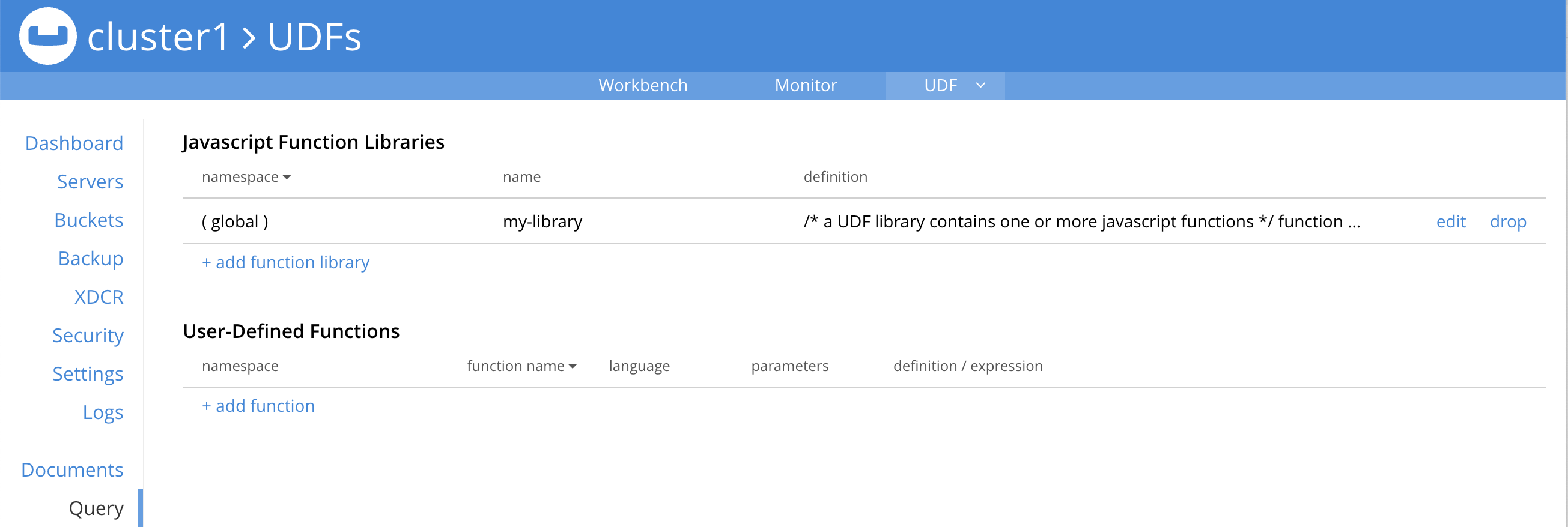Sort functions by function name
The height and width of the screenshot is (527, 1568).
(521, 366)
